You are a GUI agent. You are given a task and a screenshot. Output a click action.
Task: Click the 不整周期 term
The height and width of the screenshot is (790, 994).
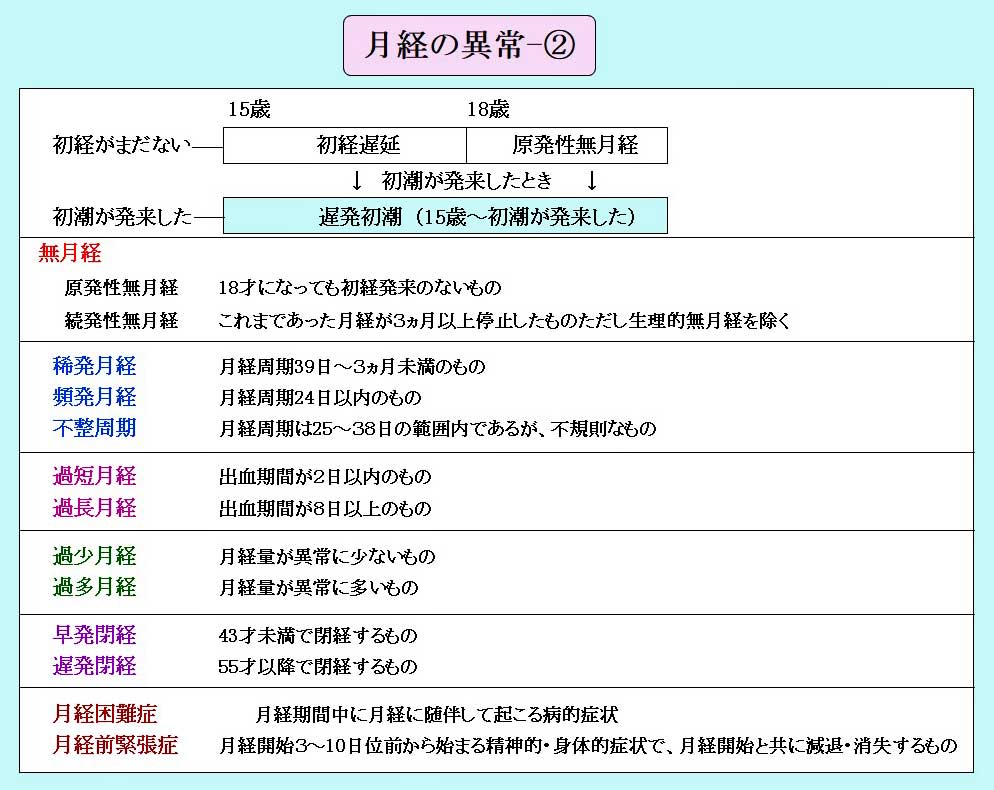pyautogui.click(x=94, y=428)
